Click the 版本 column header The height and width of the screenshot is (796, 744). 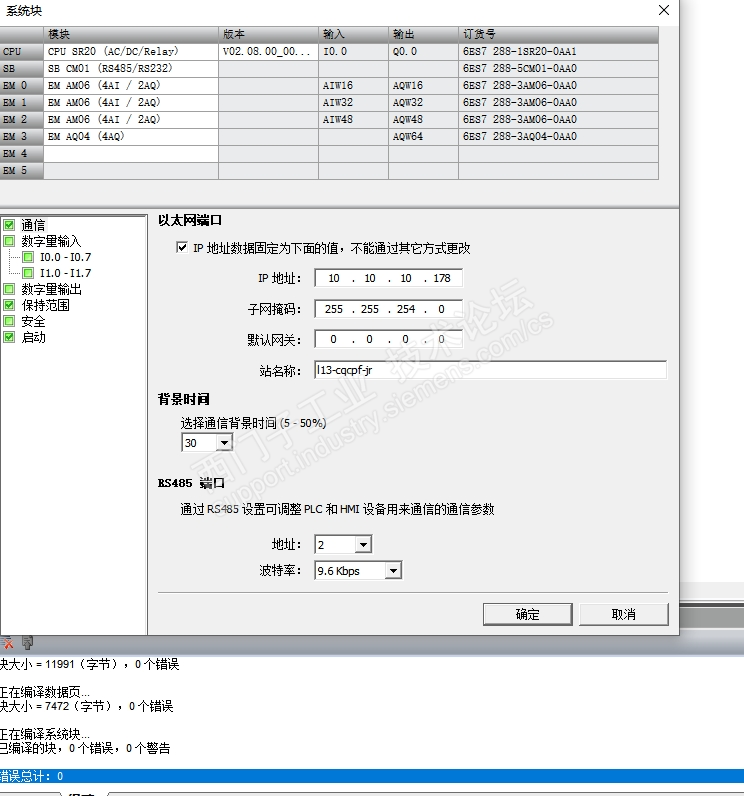pyautogui.click(x=268, y=35)
